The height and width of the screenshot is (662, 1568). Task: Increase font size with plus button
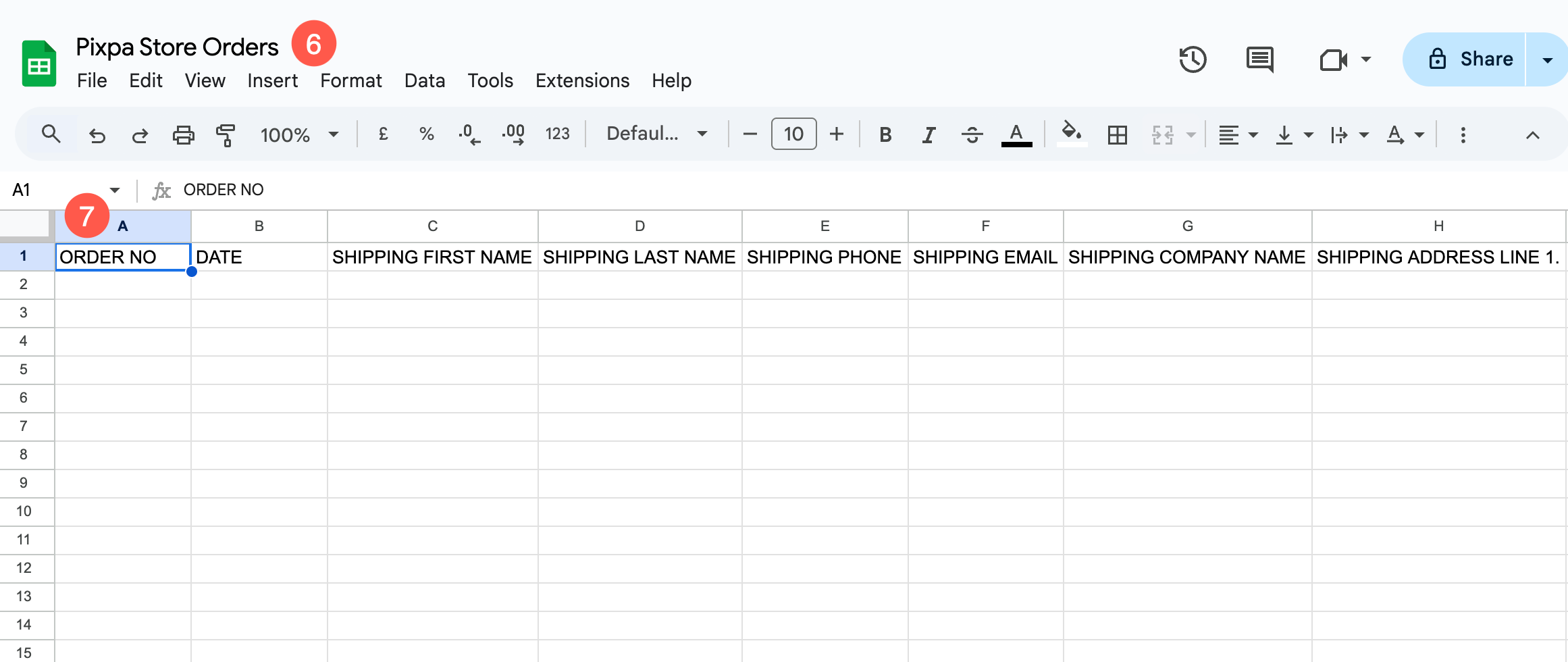tap(837, 134)
